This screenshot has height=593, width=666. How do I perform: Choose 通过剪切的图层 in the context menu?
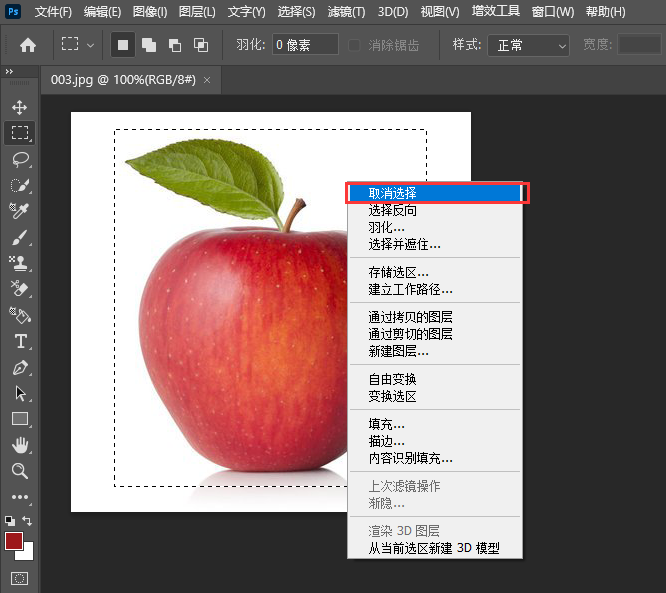click(x=436, y=334)
